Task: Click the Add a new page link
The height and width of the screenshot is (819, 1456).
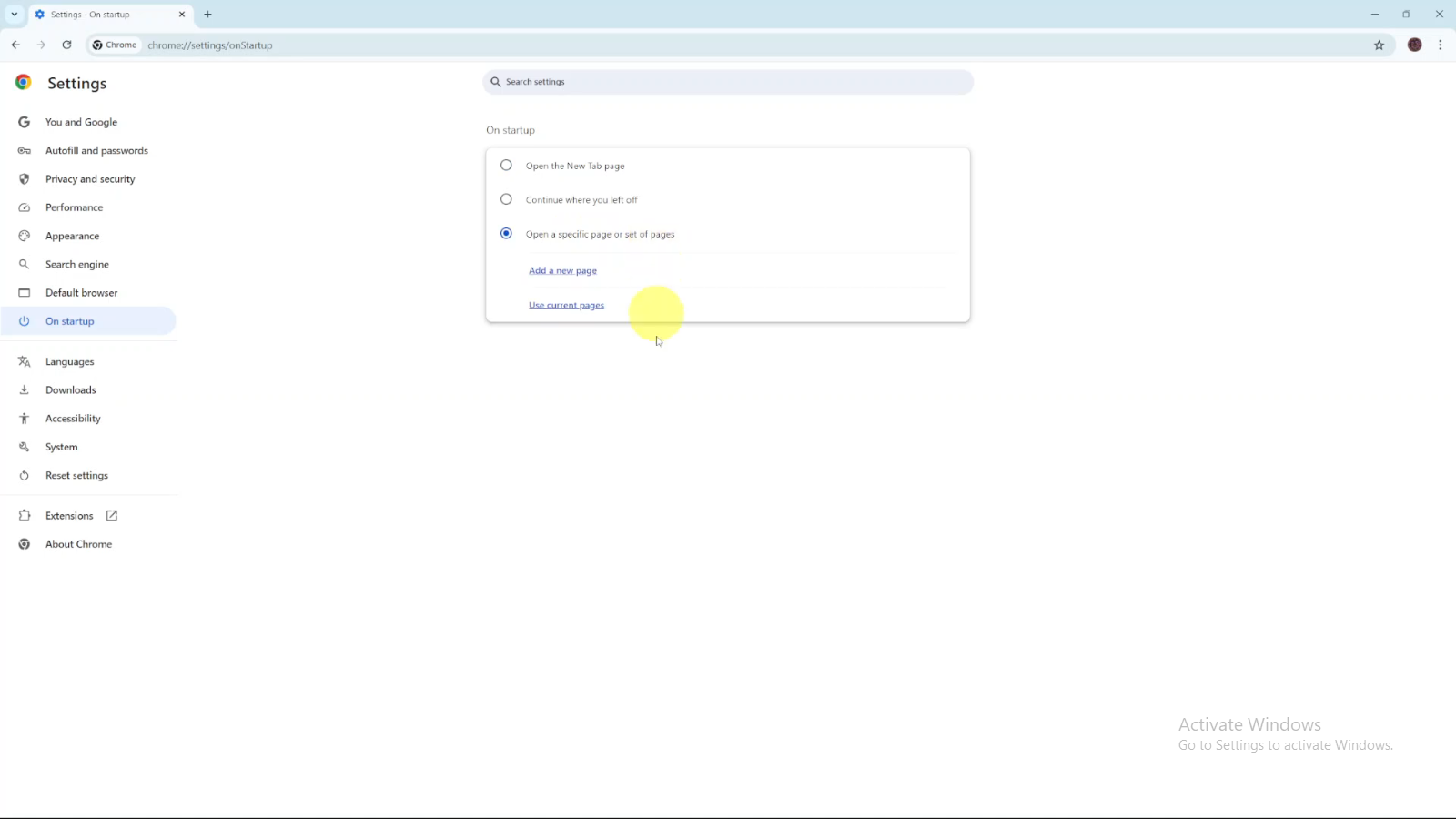Action: [562, 270]
